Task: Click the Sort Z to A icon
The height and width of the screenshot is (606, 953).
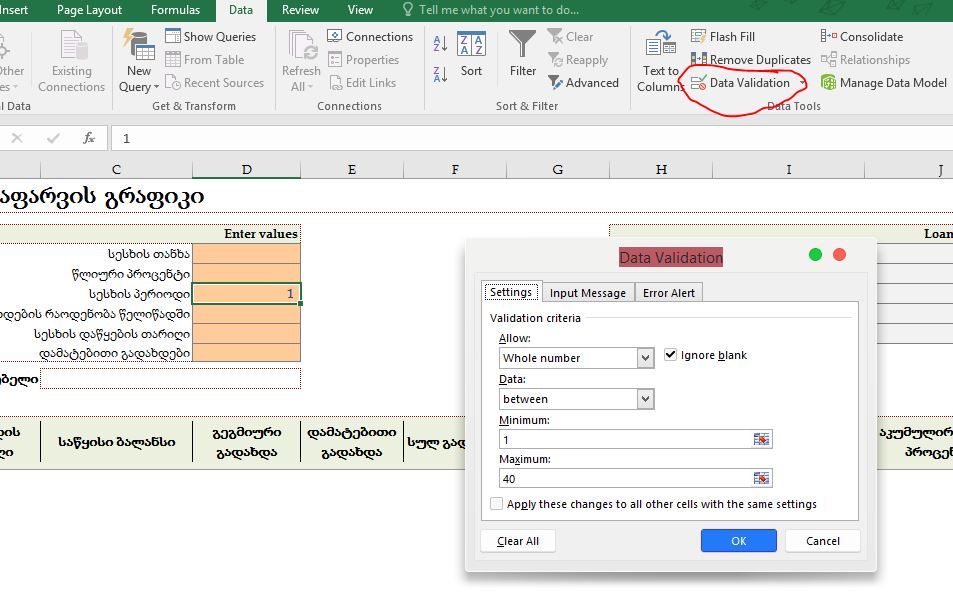Action: point(440,75)
